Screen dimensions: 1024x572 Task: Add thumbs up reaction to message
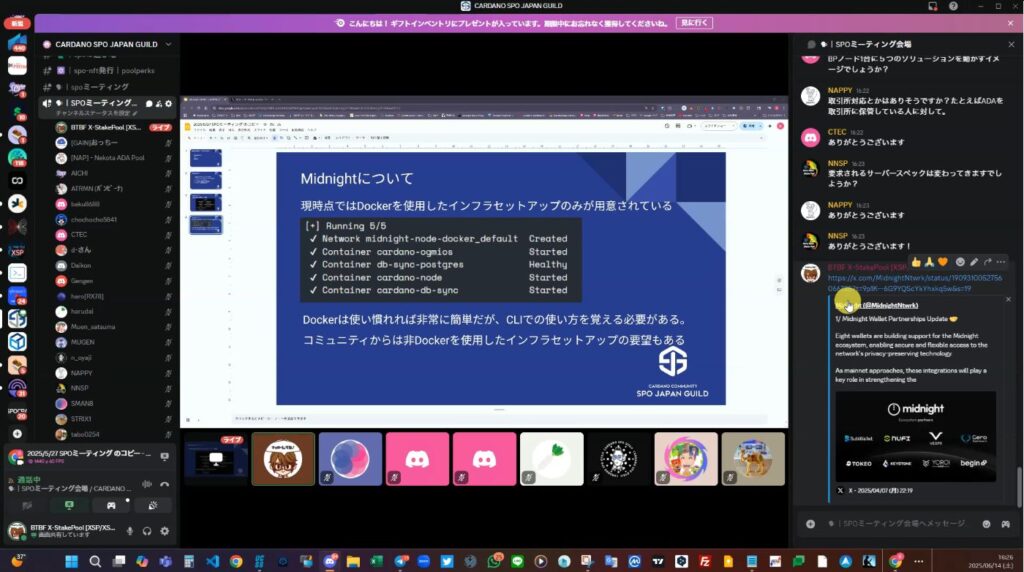point(916,262)
